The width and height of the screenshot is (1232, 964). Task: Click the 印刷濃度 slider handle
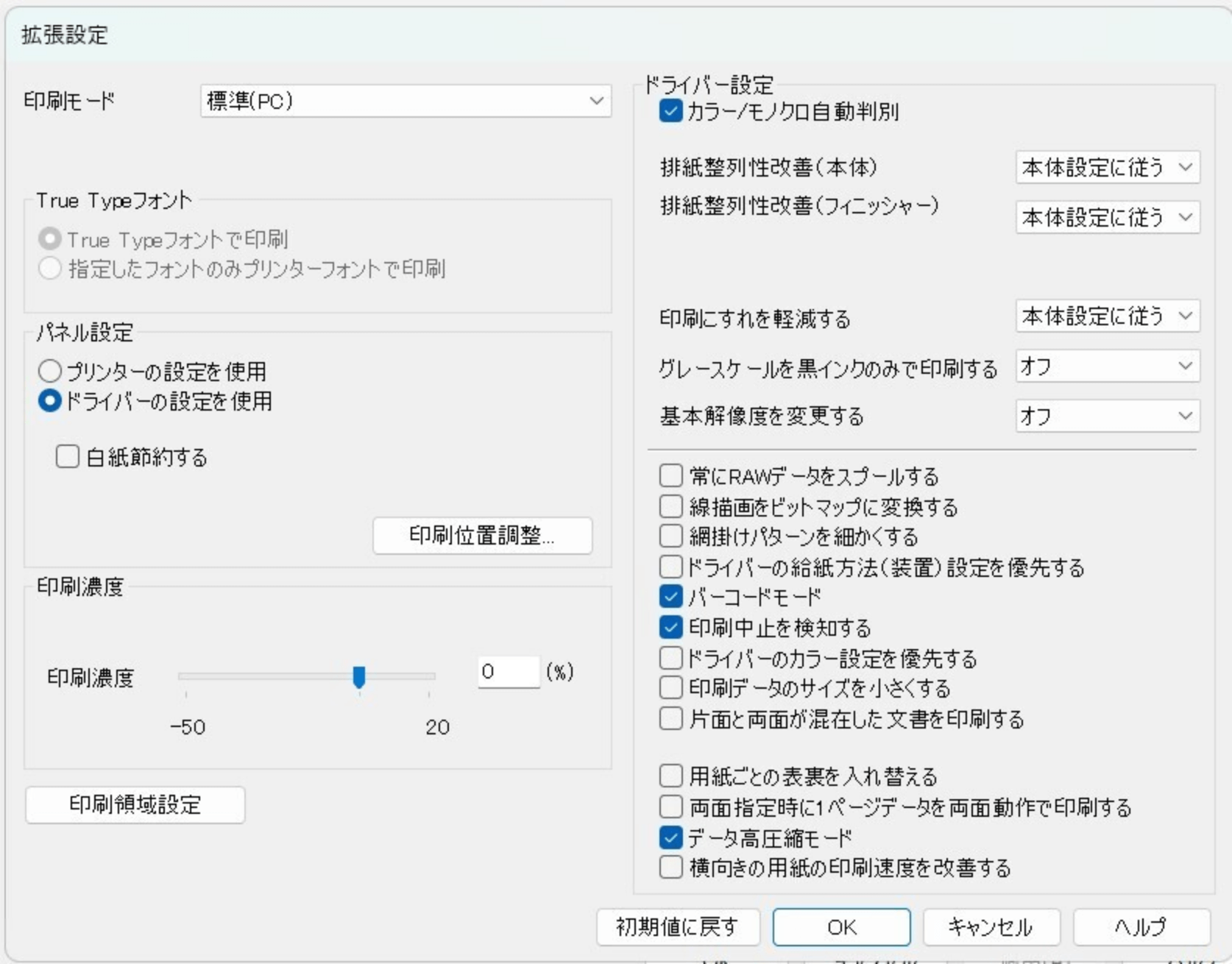click(359, 676)
